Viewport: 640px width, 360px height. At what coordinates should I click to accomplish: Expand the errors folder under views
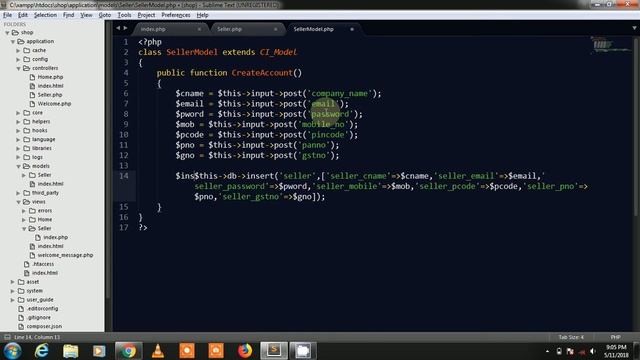point(24,211)
